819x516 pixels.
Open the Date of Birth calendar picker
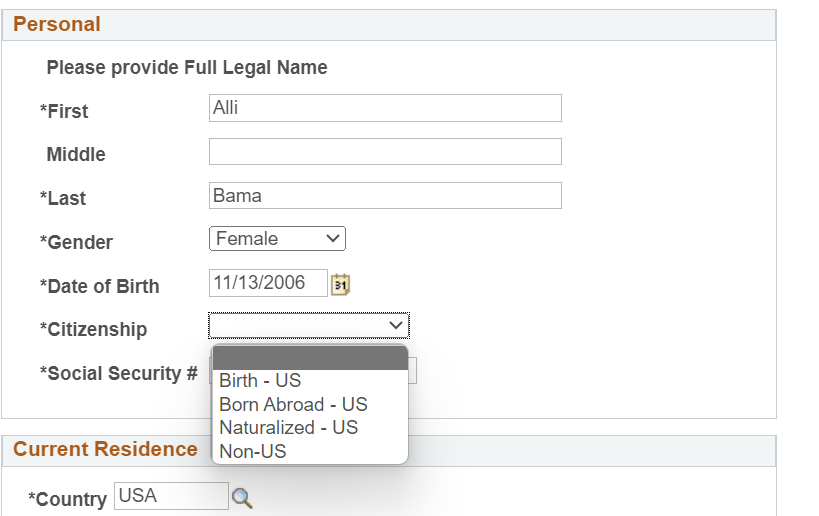(x=341, y=285)
